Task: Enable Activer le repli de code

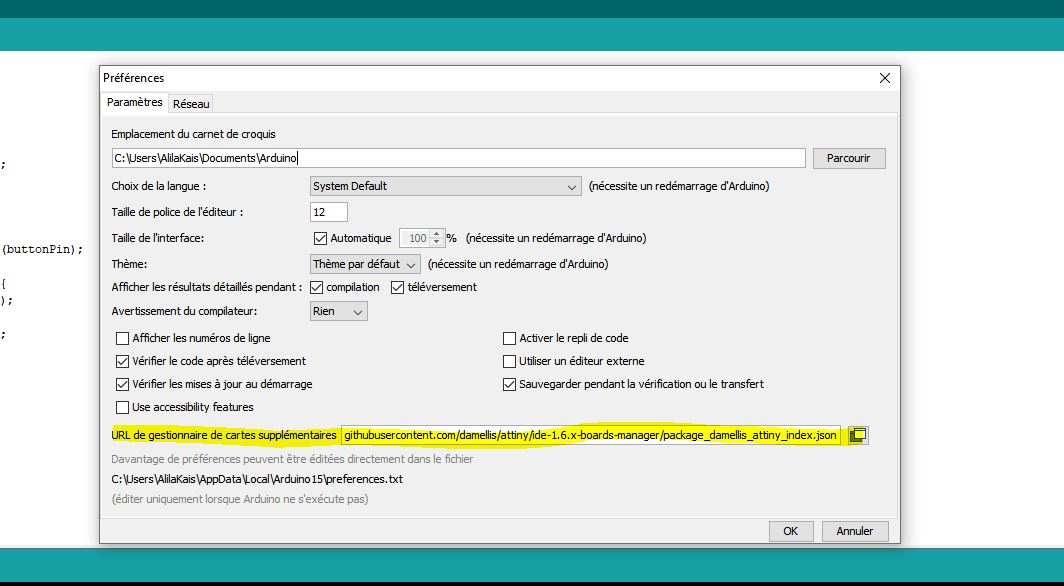Action: tap(509, 338)
